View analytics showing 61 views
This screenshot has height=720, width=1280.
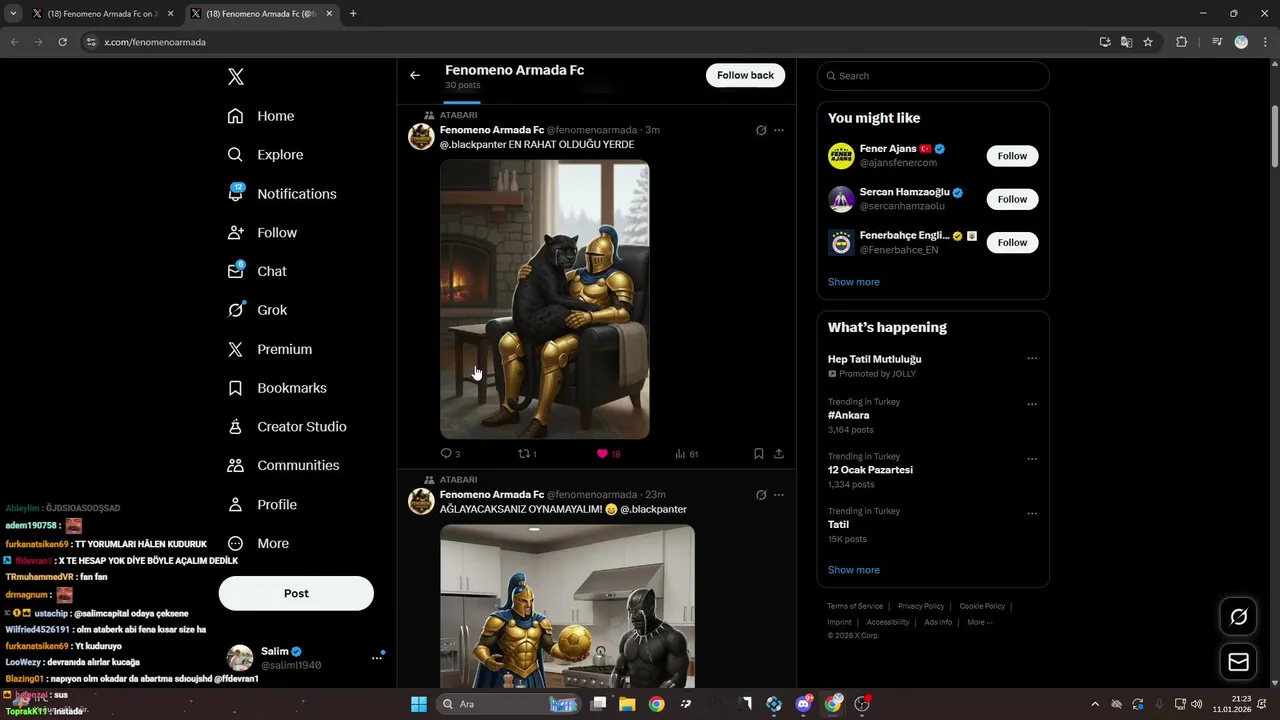[x=686, y=454]
